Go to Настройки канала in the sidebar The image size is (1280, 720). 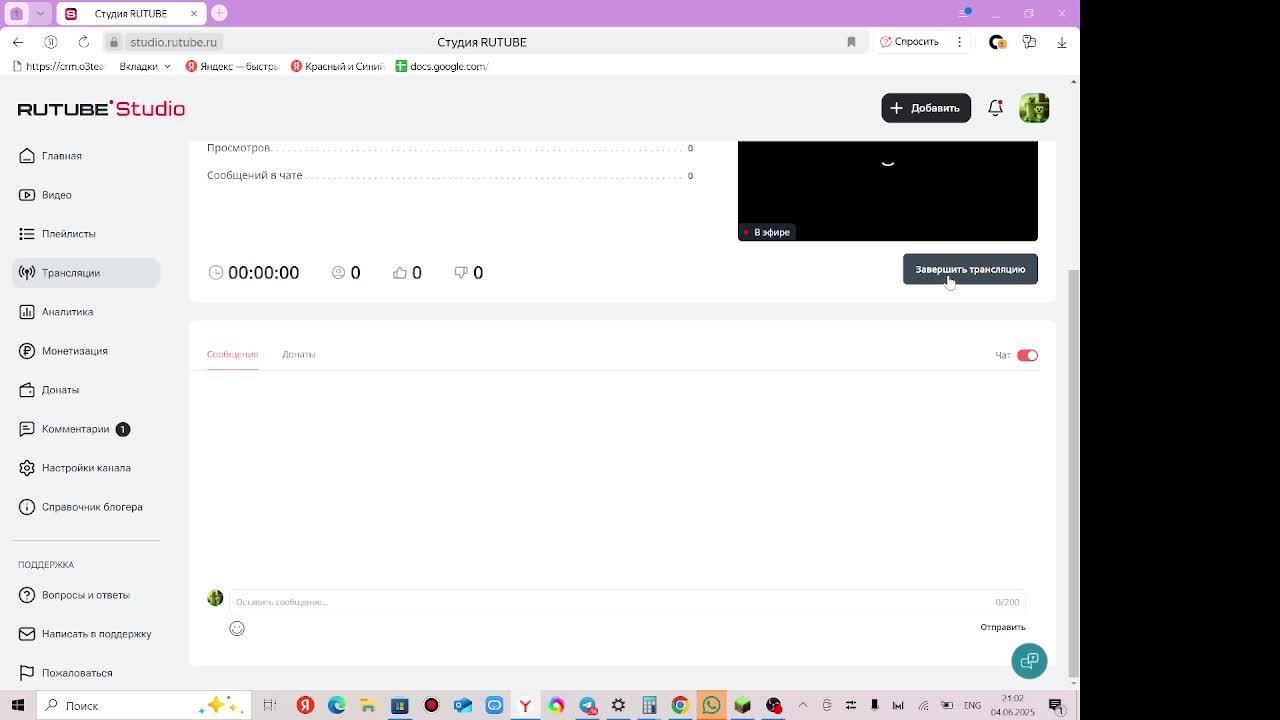tap(86, 468)
